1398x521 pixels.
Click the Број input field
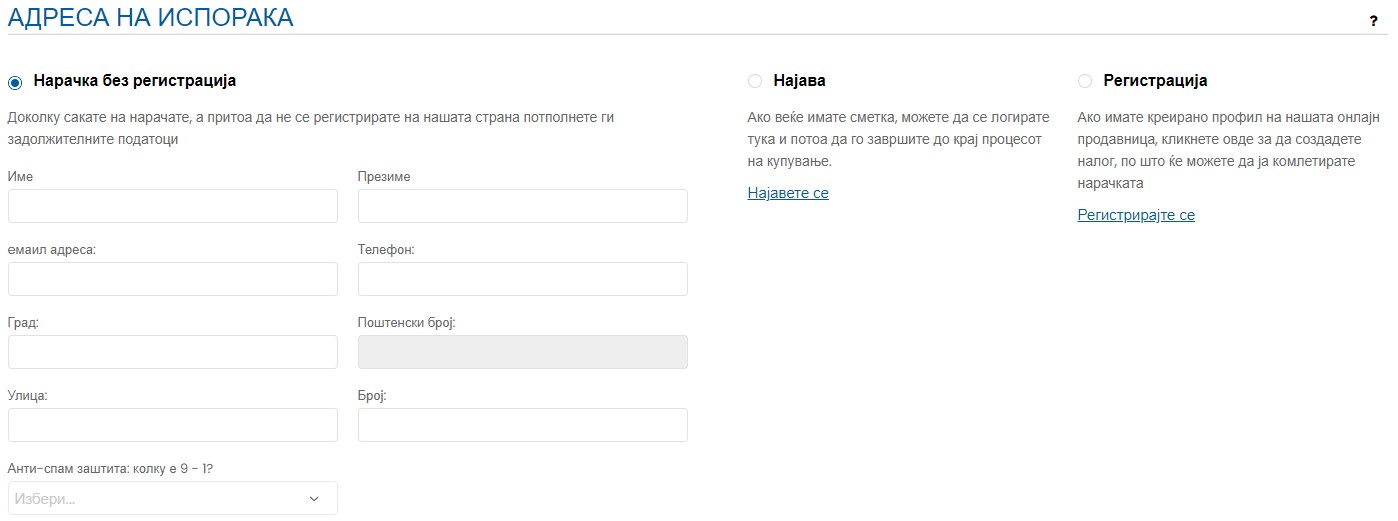(523, 425)
